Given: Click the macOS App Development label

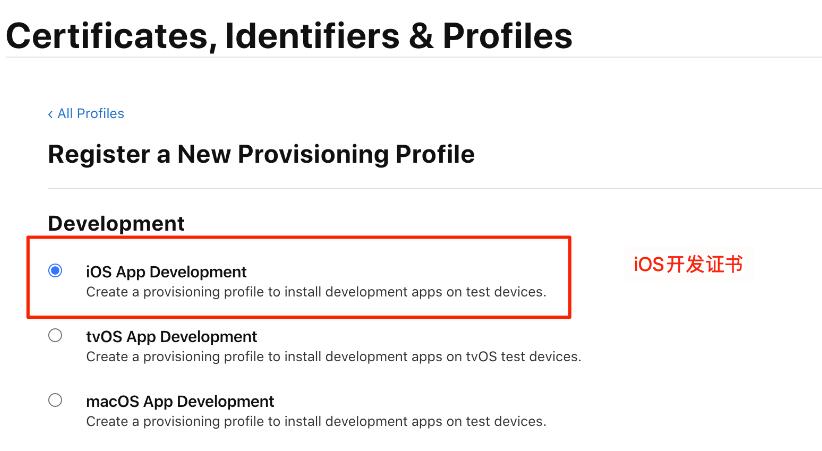Looking at the screenshot, I should [180, 401].
